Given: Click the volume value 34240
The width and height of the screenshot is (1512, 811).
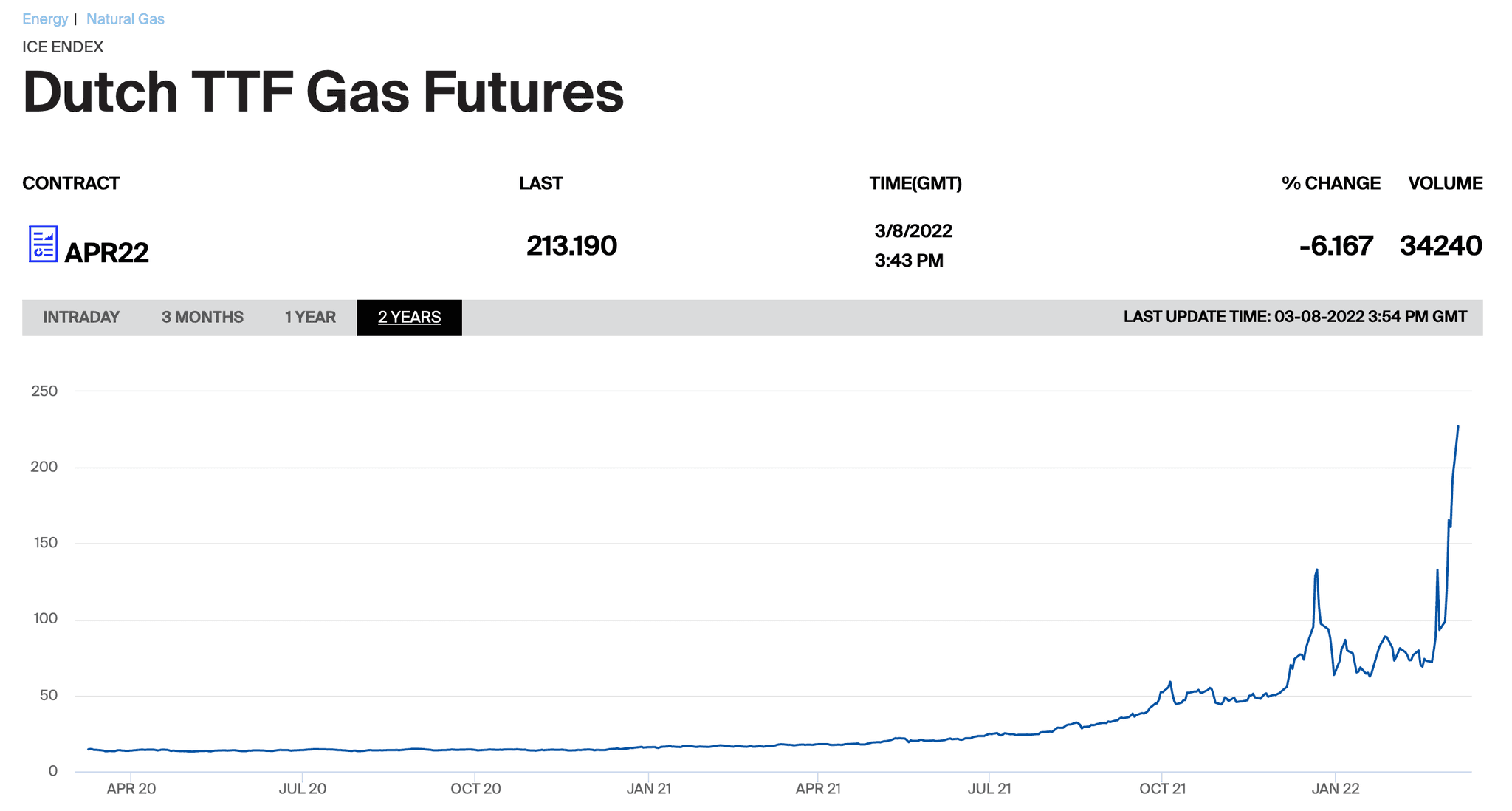Looking at the screenshot, I should point(1440,246).
